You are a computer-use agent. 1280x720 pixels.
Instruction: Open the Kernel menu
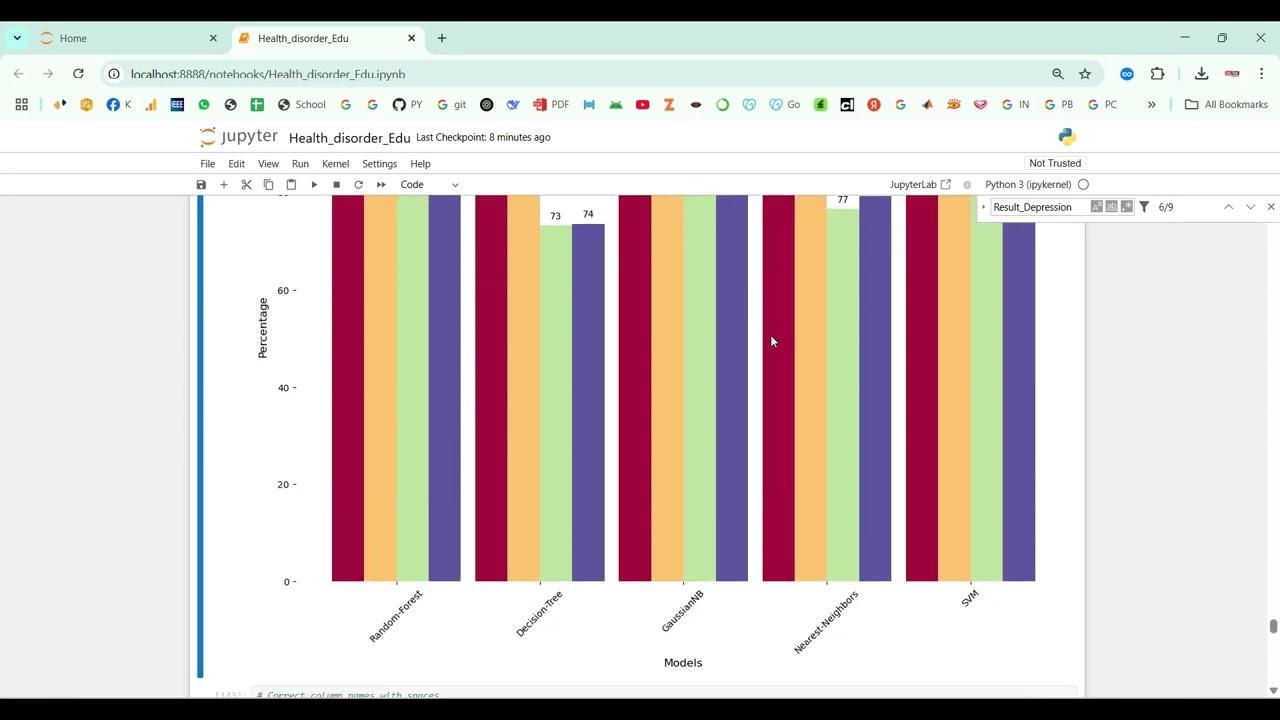[x=335, y=164]
